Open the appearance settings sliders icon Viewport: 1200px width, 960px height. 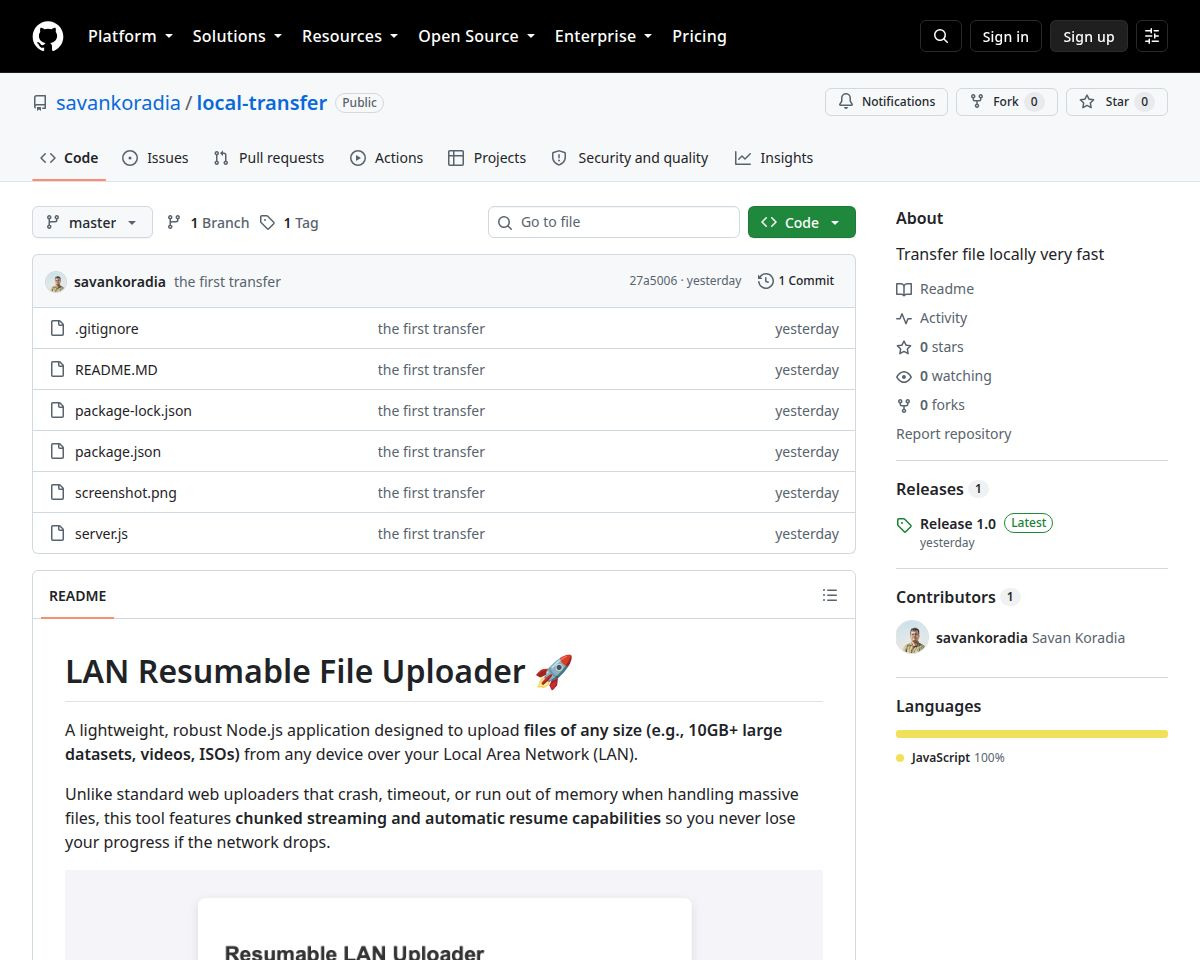pyautogui.click(x=1152, y=36)
